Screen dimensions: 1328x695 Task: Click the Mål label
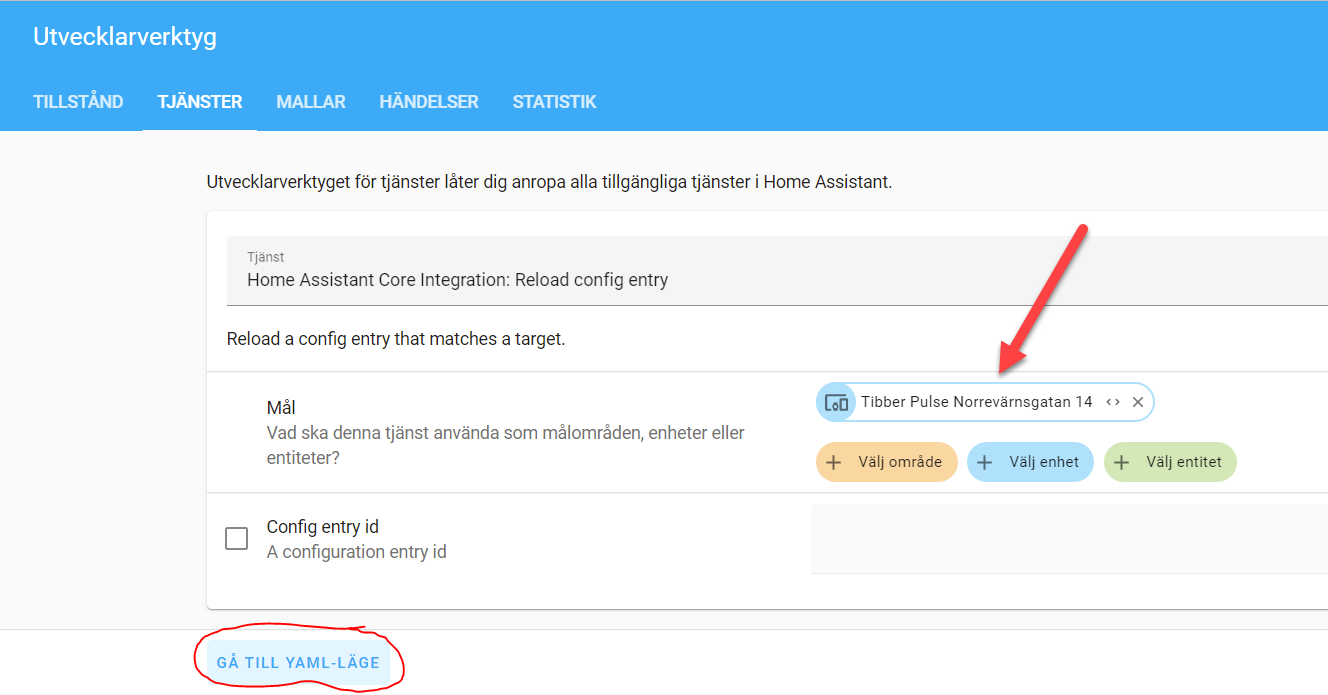coord(281,408)
